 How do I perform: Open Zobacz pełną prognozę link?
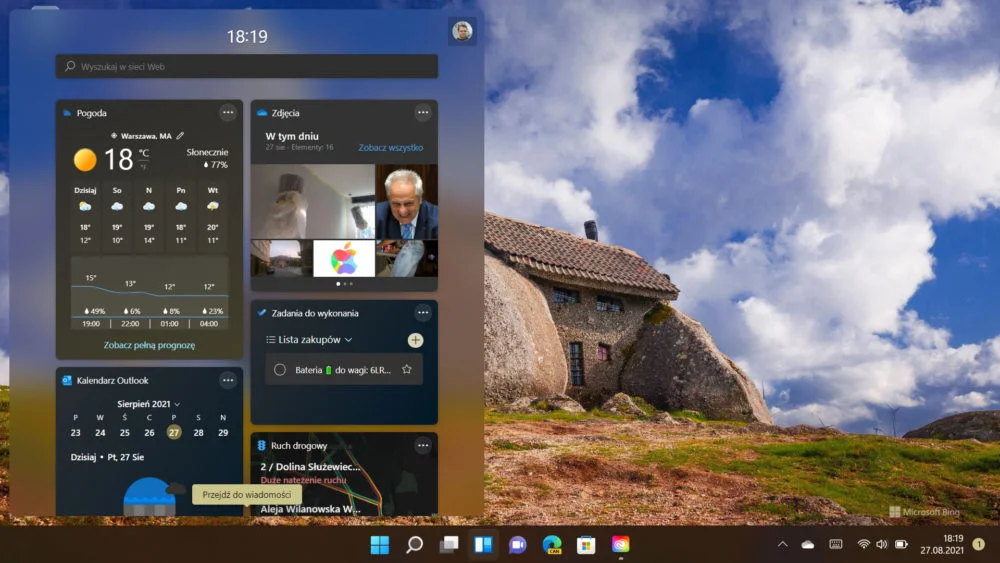pos(149,345)
